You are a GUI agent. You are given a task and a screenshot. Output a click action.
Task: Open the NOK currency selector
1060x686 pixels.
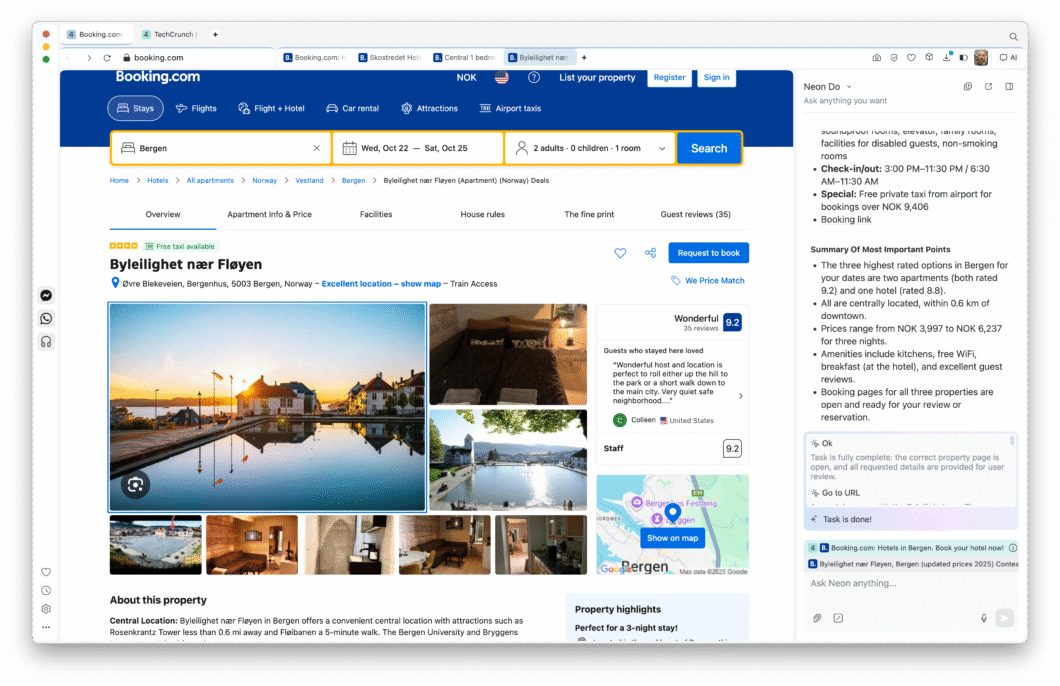coord(466,77)
